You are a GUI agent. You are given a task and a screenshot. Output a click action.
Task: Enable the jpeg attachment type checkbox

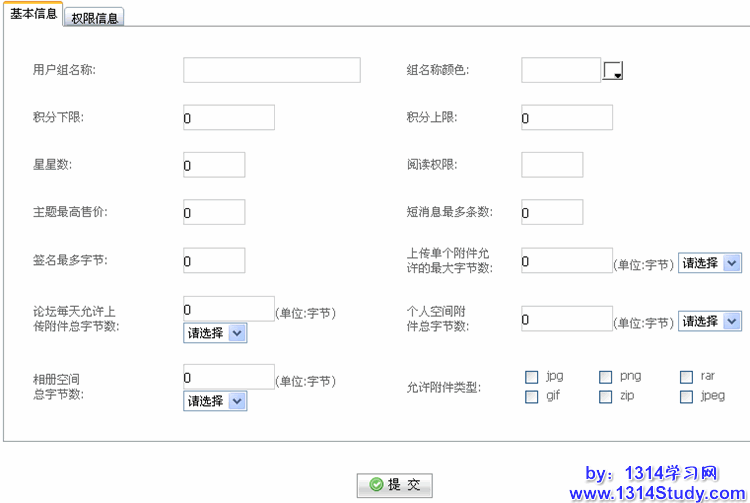[687, 397]
